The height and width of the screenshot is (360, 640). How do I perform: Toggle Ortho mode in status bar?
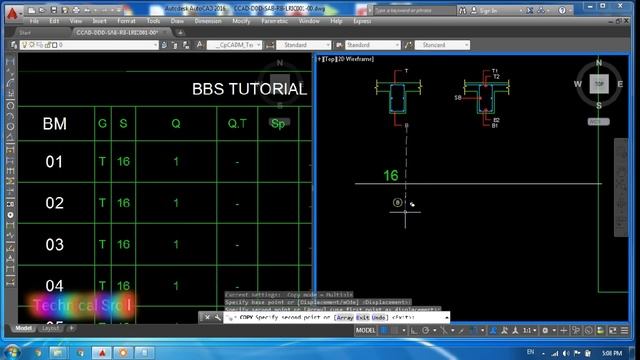(x=414, y=331)
